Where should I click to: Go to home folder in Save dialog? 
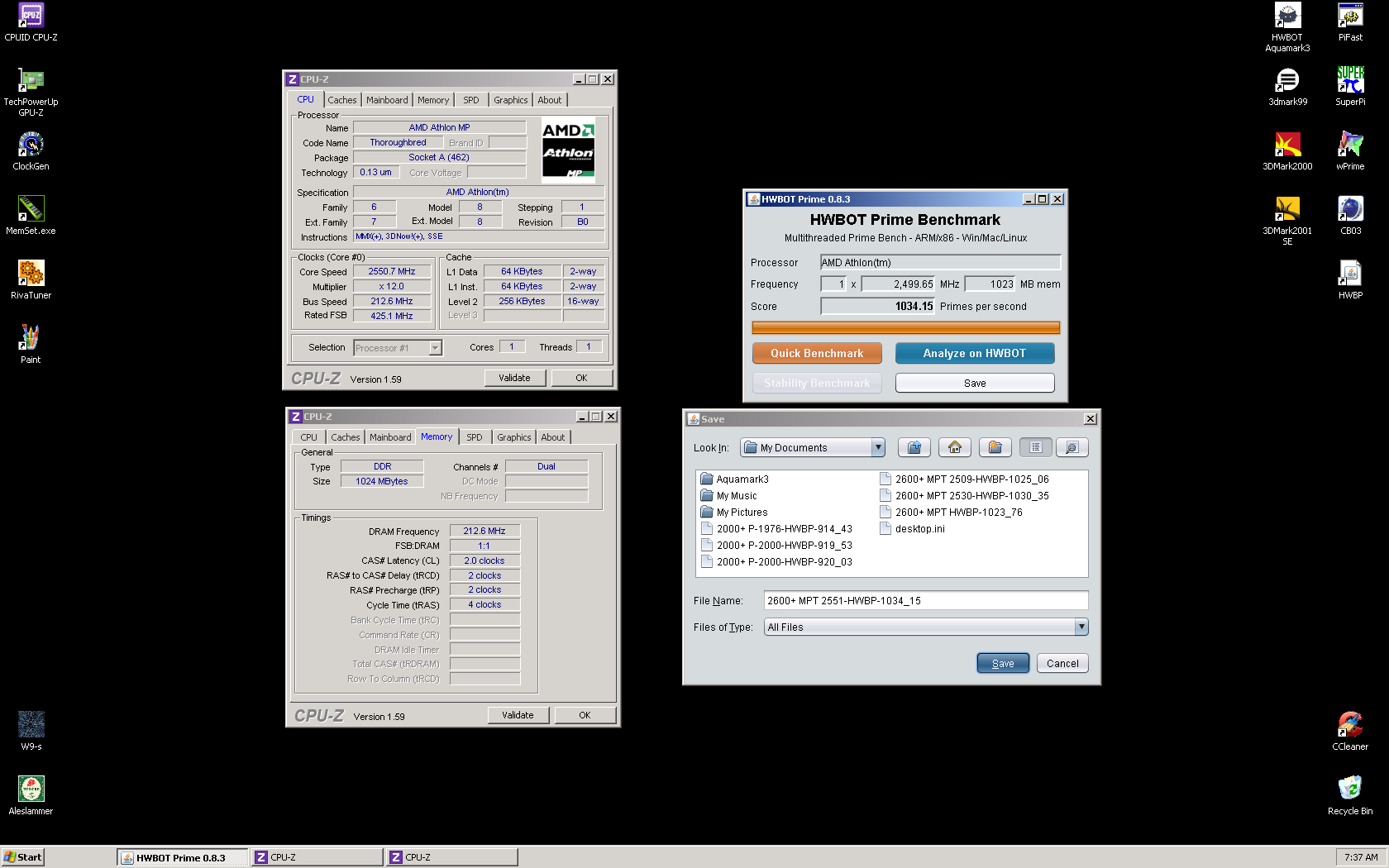955,447
